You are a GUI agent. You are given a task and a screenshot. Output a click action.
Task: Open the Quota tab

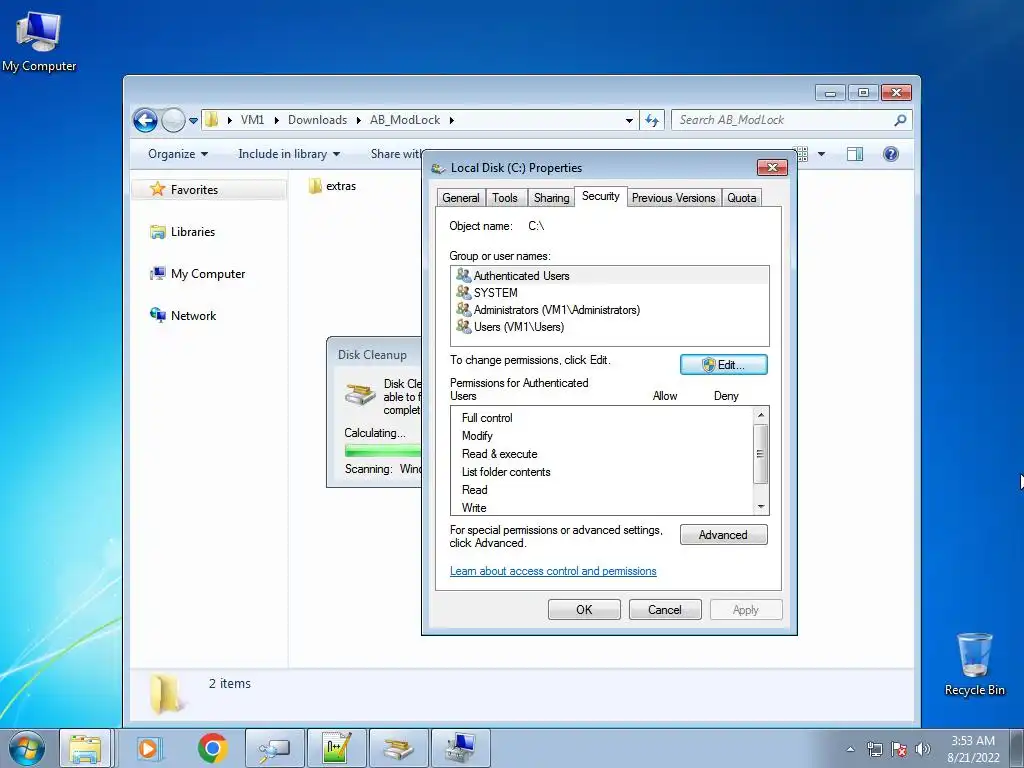(741, 198)
